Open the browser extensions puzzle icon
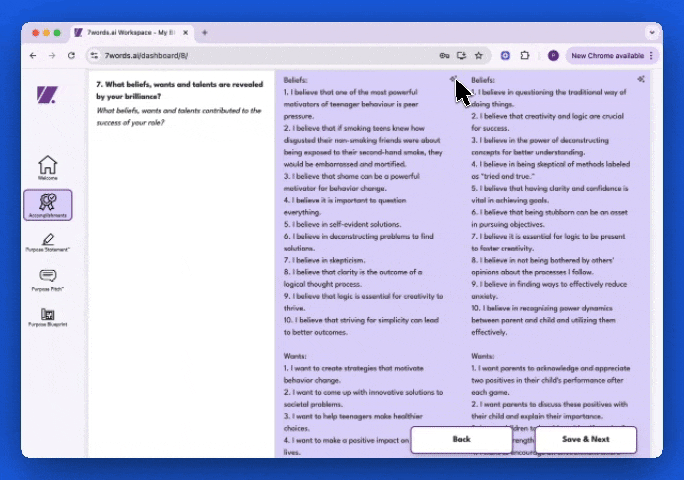 pos(526,56)
